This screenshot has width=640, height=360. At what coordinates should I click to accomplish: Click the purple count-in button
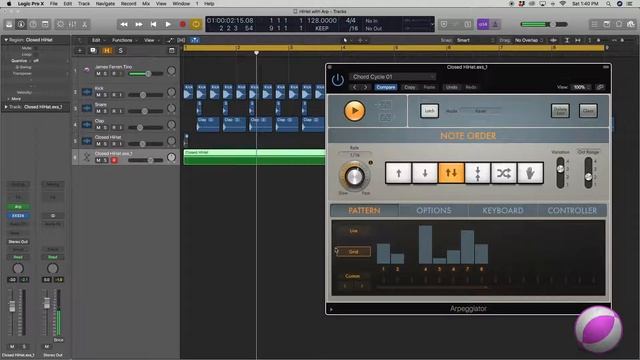[x=483, y=24]
